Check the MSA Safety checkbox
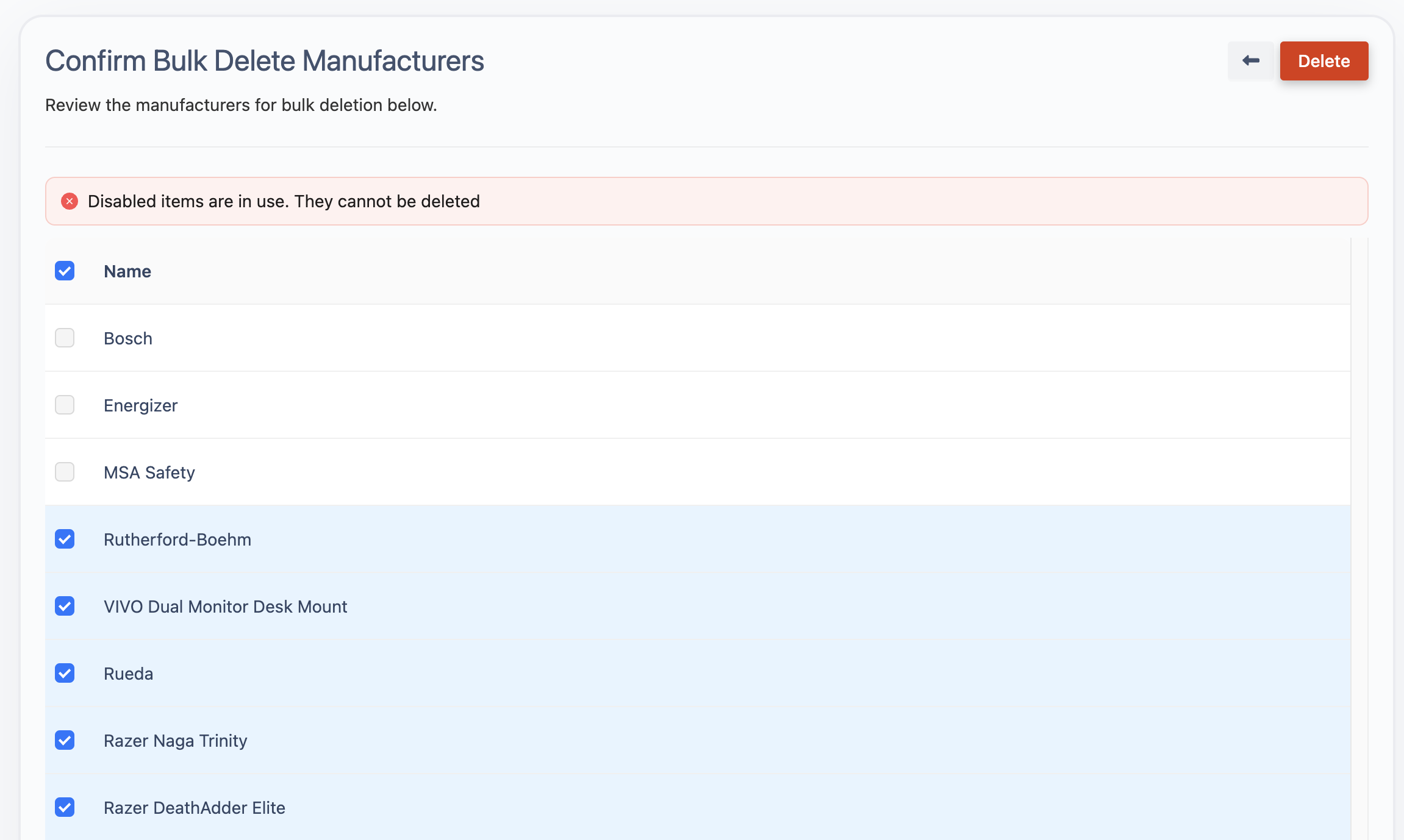1404x840 pixels. (65, 472)
